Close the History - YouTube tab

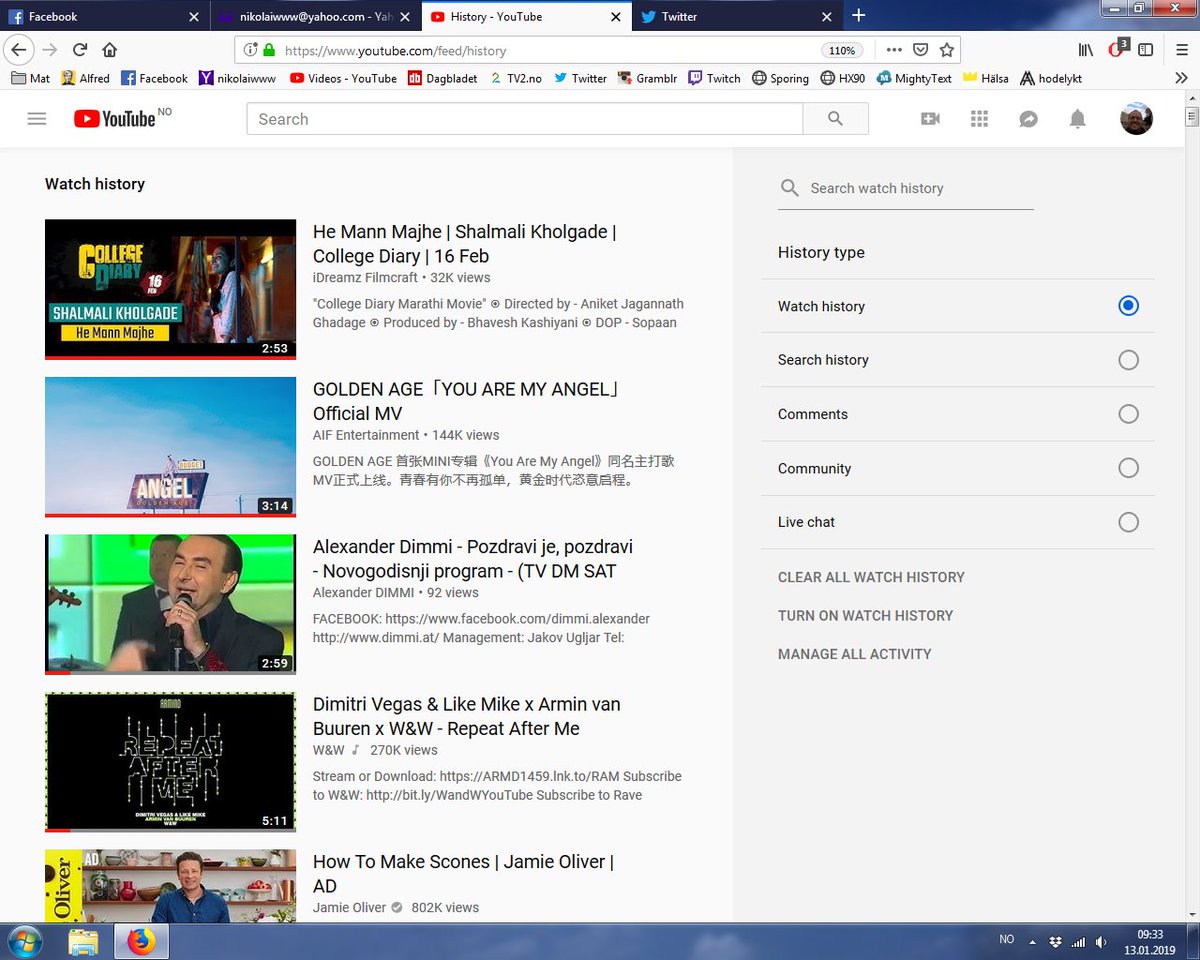coord(616,16)
